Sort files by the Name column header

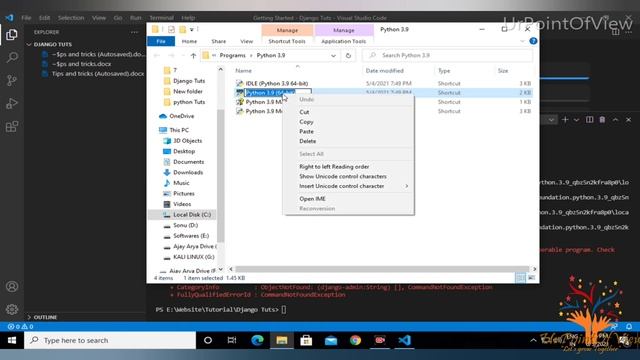(243, 71)
